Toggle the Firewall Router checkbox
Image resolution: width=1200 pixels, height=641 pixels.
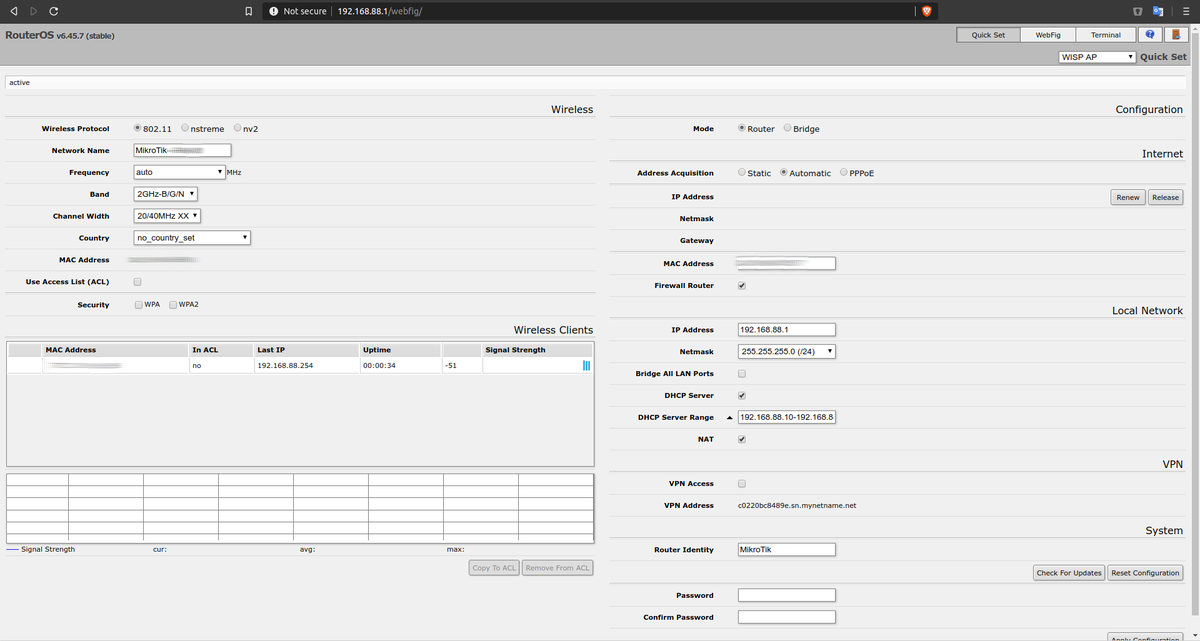[741, 286]
